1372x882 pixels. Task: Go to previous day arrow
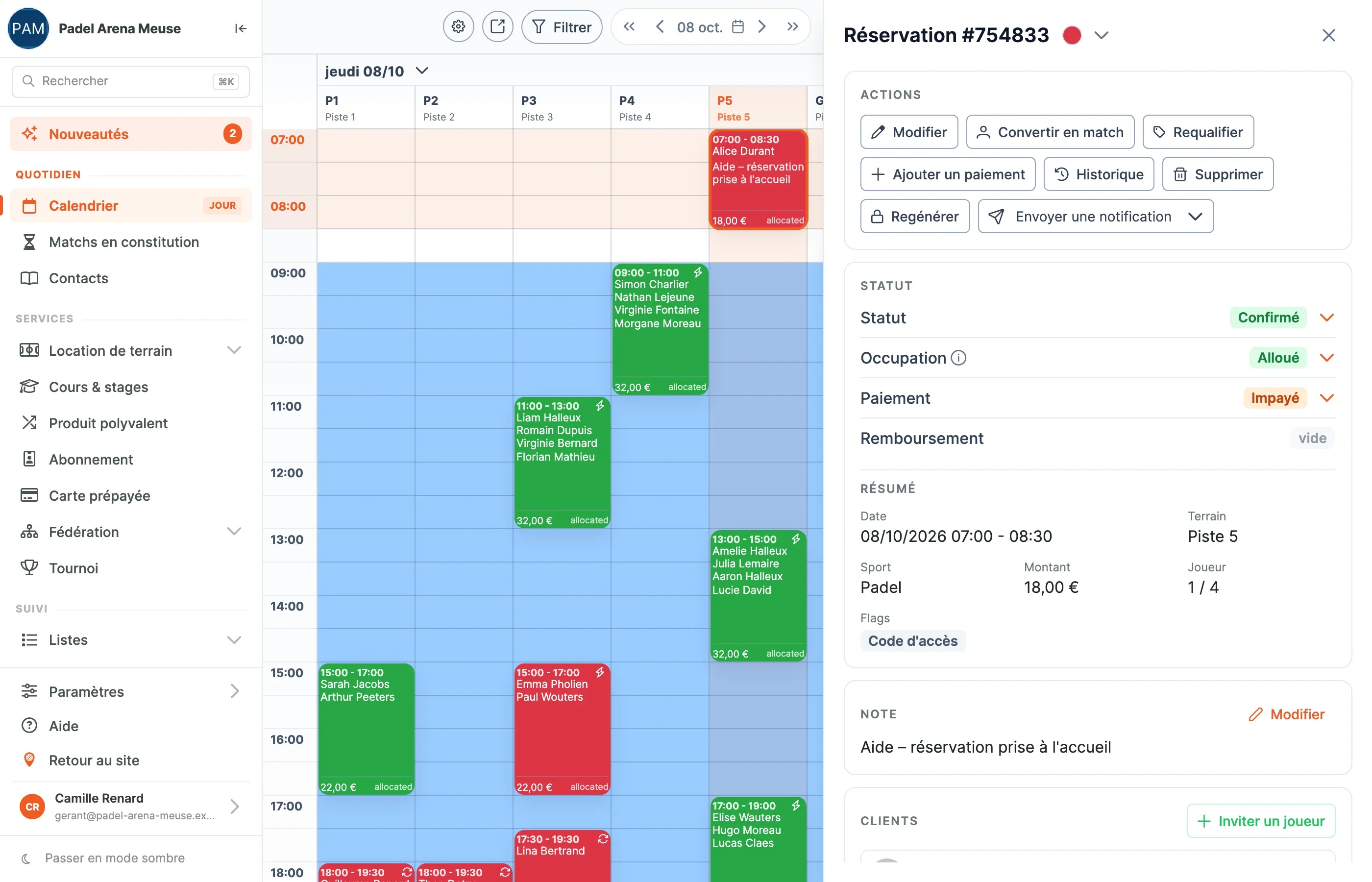click(x=660, y=26)
